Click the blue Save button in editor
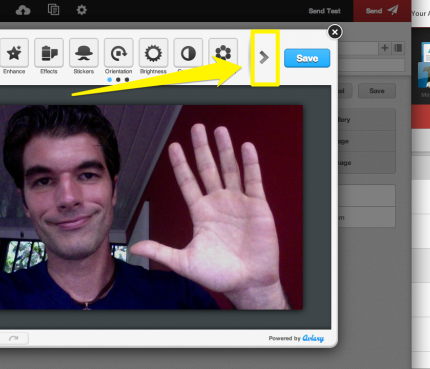This screenshot has height=369, width=430. (x=307, y=58)
